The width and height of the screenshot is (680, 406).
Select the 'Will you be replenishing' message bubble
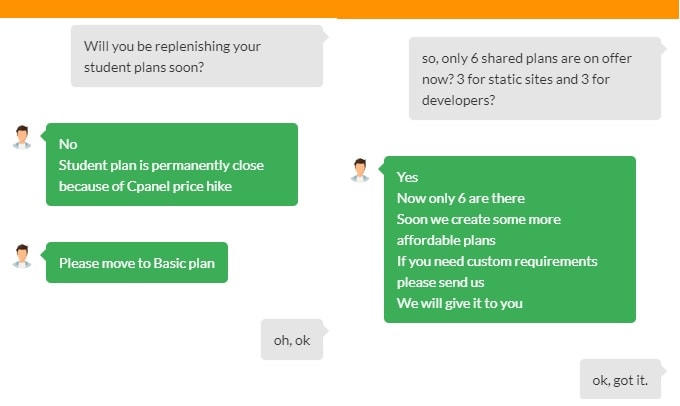(197, 56)
